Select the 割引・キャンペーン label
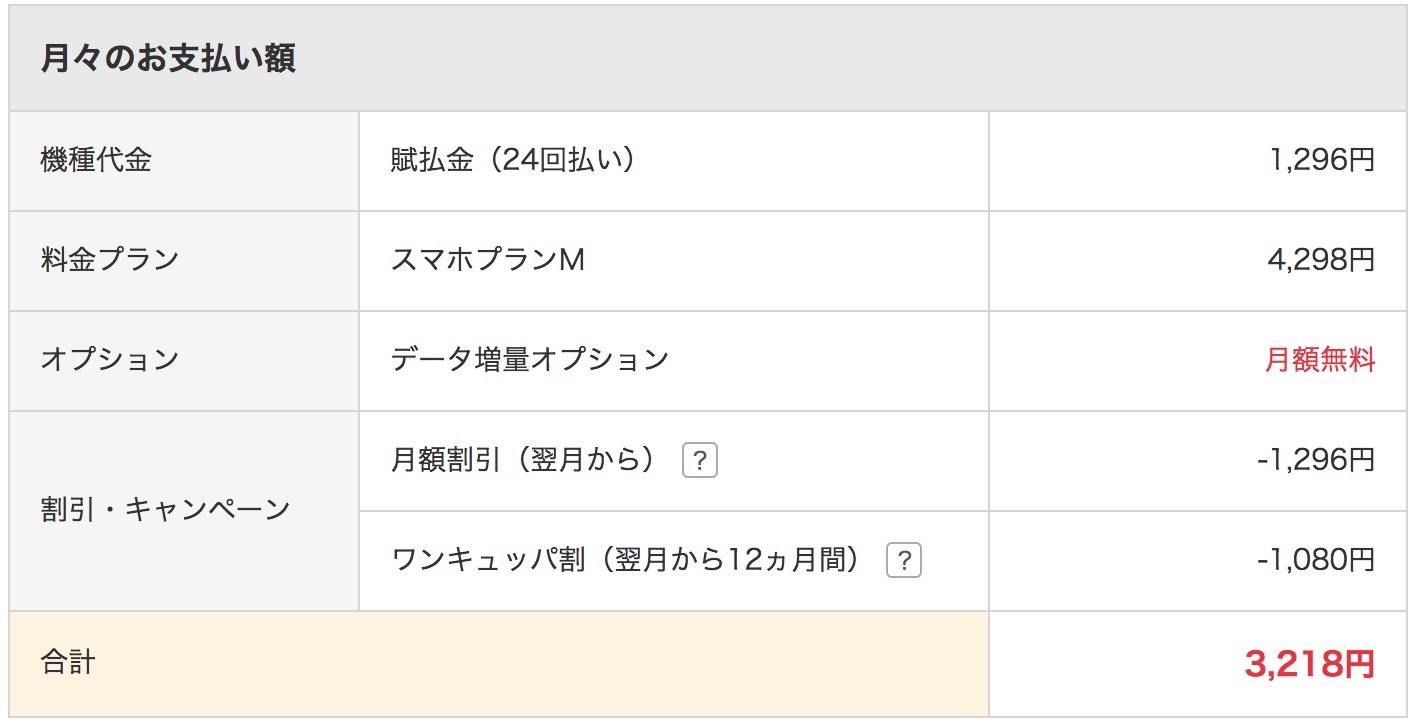Viewport: 1412px width, 726px height. pos(165,510)
